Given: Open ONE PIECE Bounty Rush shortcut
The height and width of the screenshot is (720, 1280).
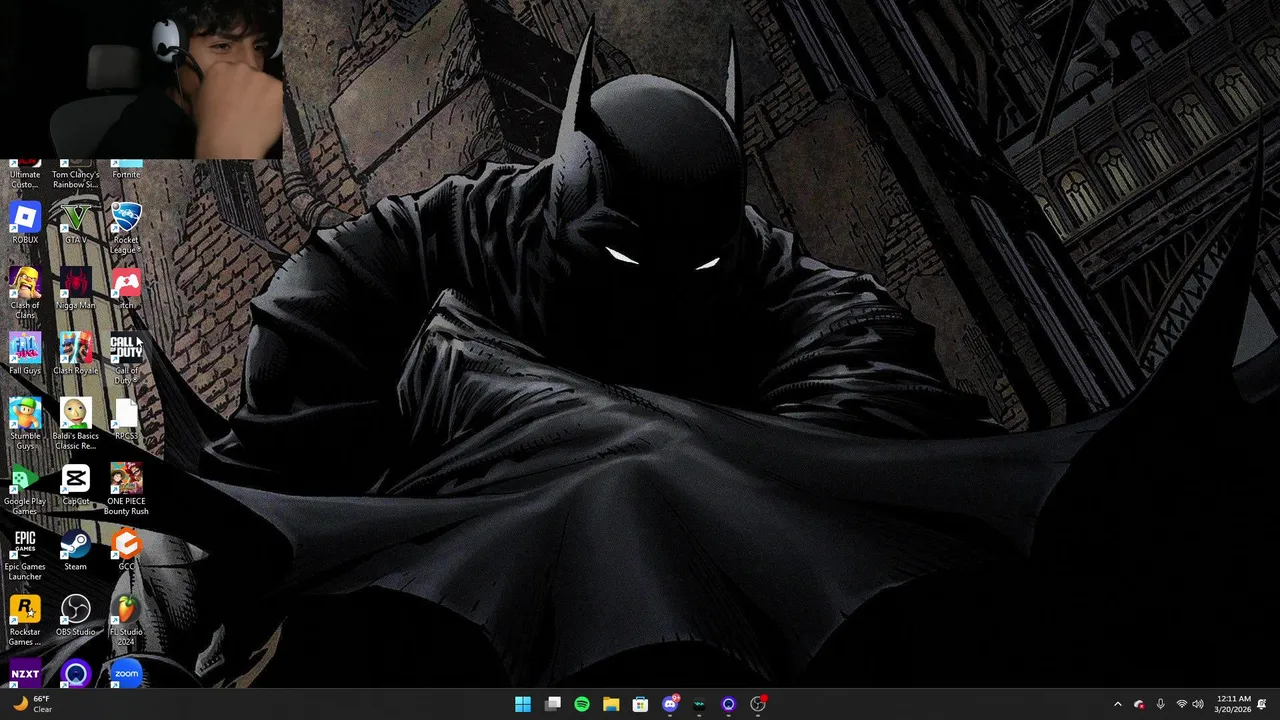Looking at the screenshot, I should pos(126,490).
